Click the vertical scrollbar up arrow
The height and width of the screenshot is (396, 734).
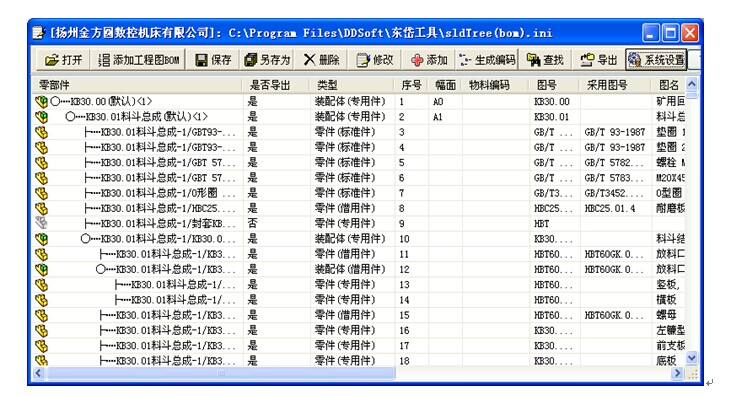click(691, 84)
